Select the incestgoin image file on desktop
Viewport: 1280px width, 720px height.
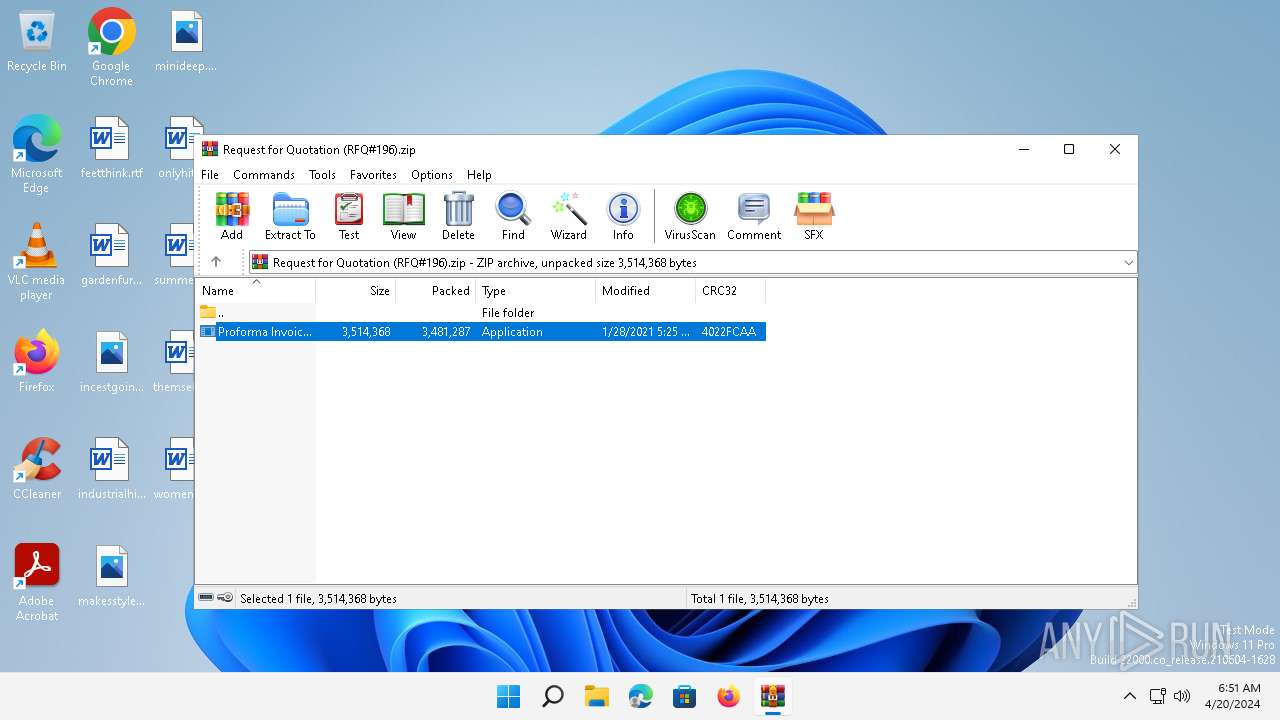pos(111,362)
